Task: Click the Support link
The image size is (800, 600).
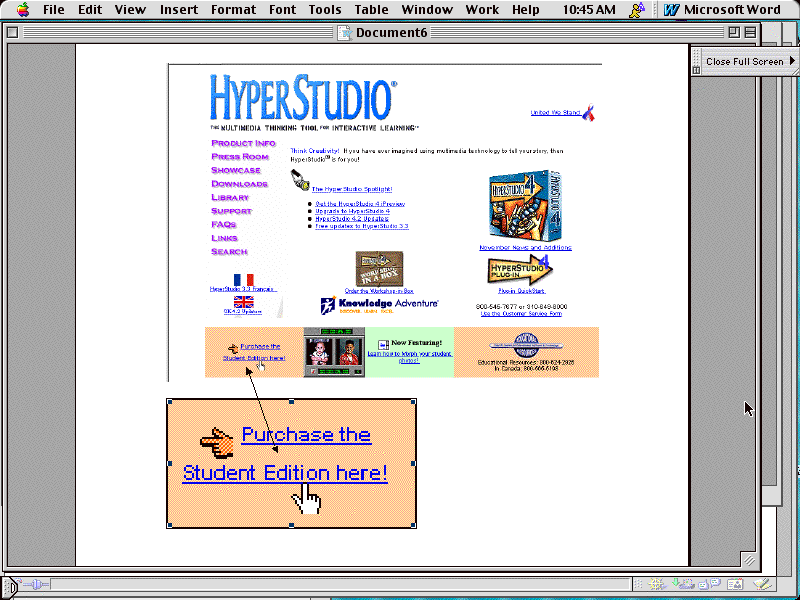Action: point(232,211)
